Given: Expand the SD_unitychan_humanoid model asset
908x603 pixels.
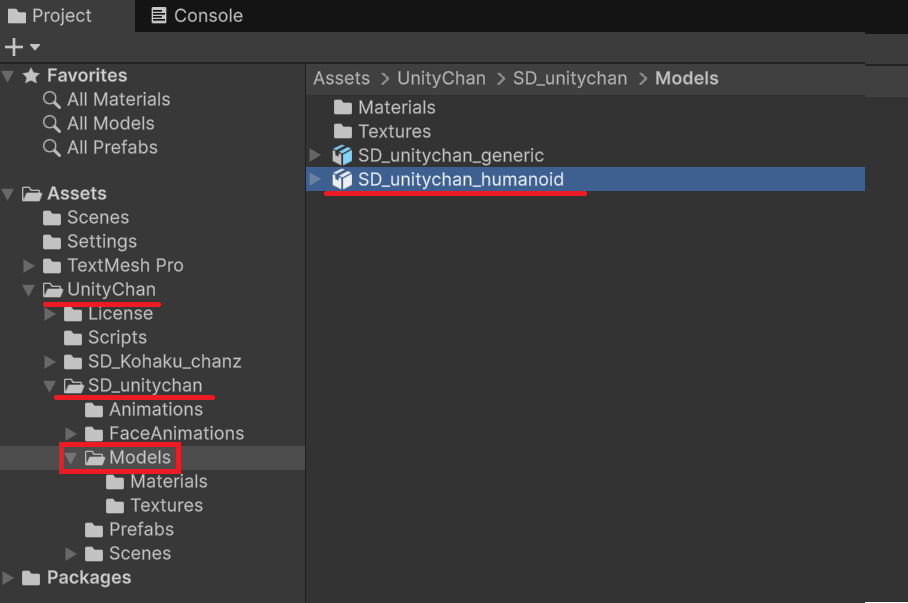Looking at the screenshot, I should 315,179.
